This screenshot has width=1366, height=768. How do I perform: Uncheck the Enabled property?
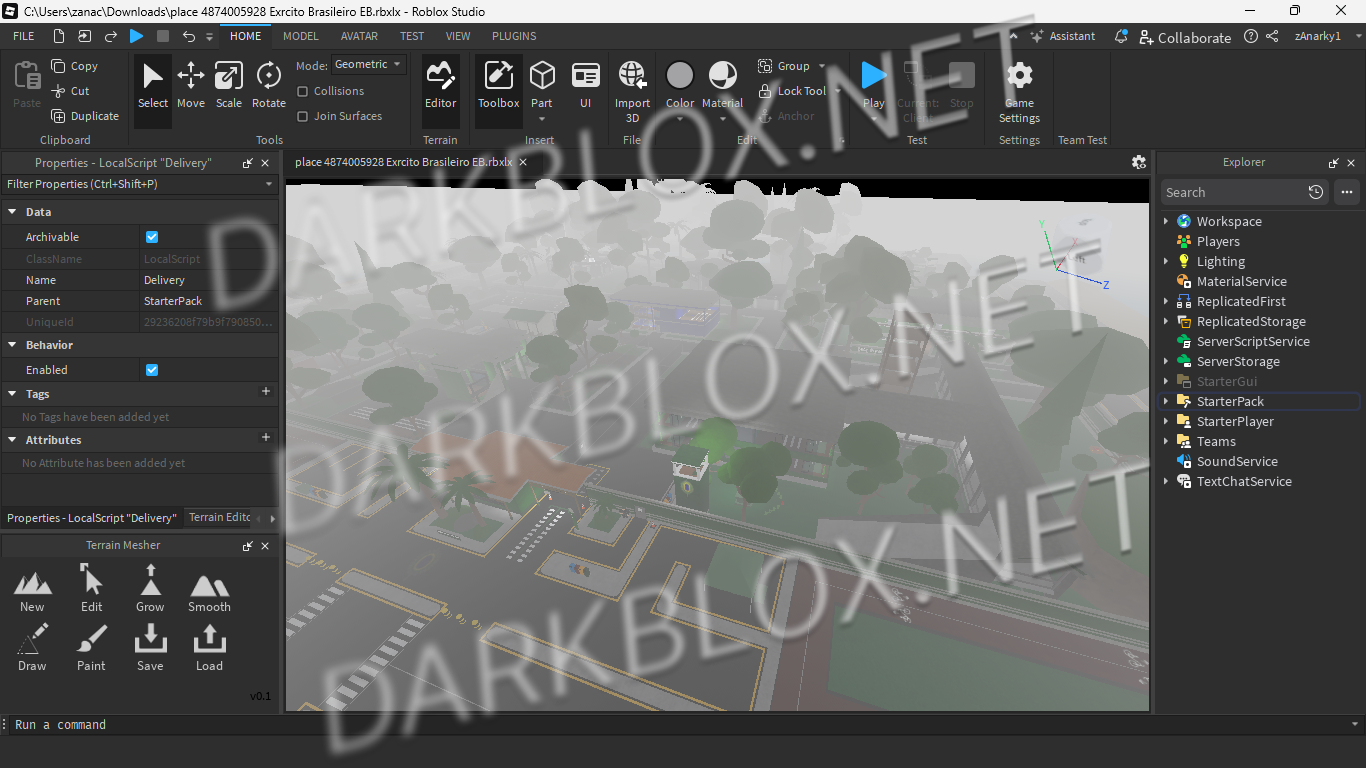tap(152, 370)
